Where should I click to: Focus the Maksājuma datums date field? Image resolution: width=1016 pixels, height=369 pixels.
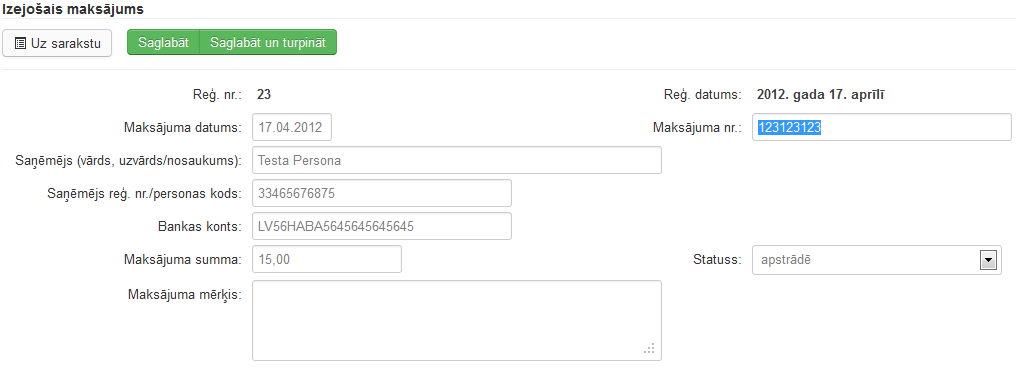click(x=292, y=127)
